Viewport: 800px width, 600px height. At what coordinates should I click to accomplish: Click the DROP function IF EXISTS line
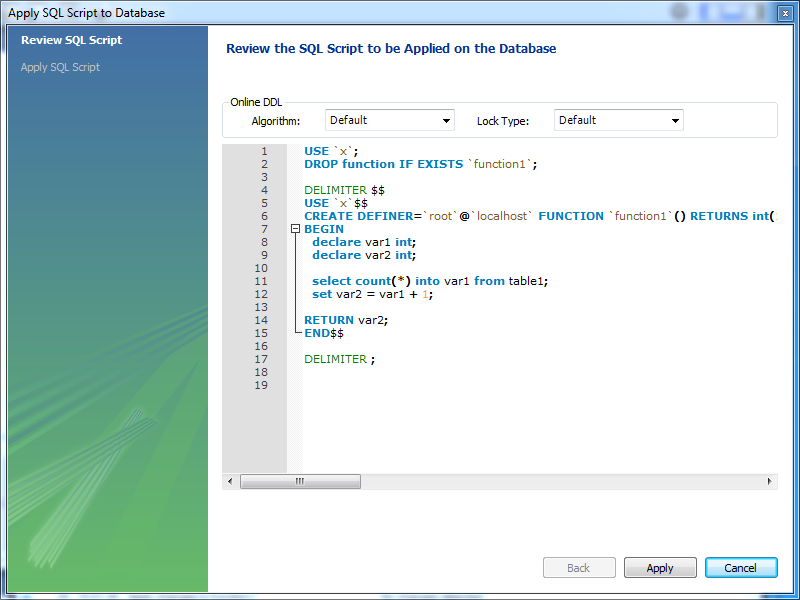click(420, 164)
